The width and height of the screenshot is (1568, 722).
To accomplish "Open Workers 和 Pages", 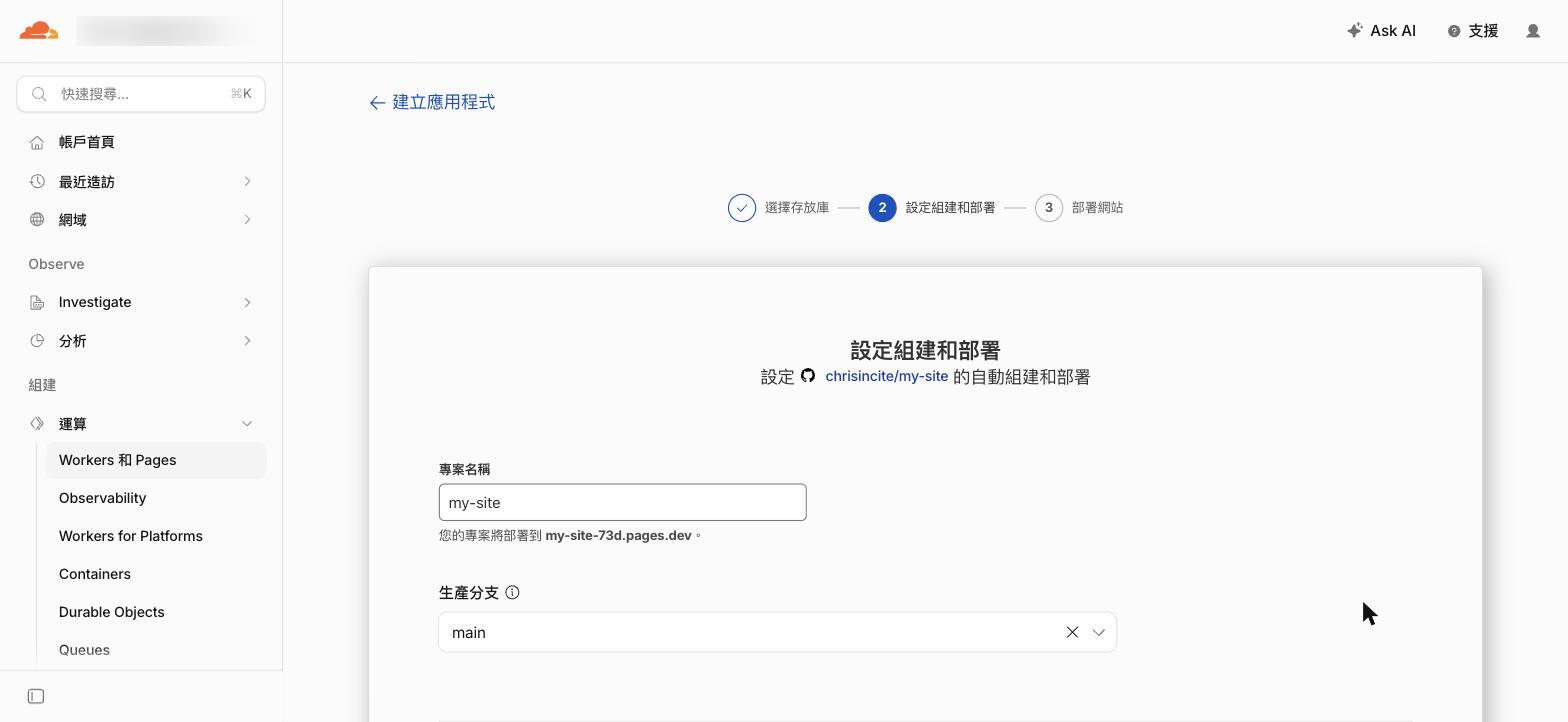I will pyautogui.click(x=156, y=460).
